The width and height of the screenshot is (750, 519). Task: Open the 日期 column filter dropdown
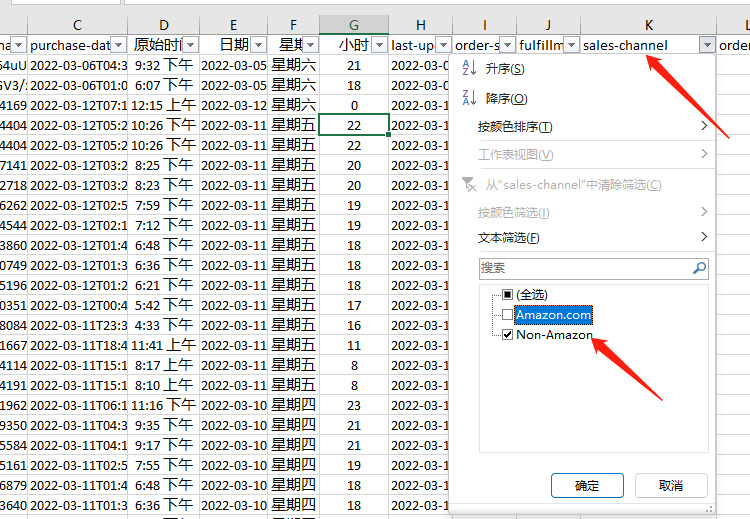[x=258, y=45]
